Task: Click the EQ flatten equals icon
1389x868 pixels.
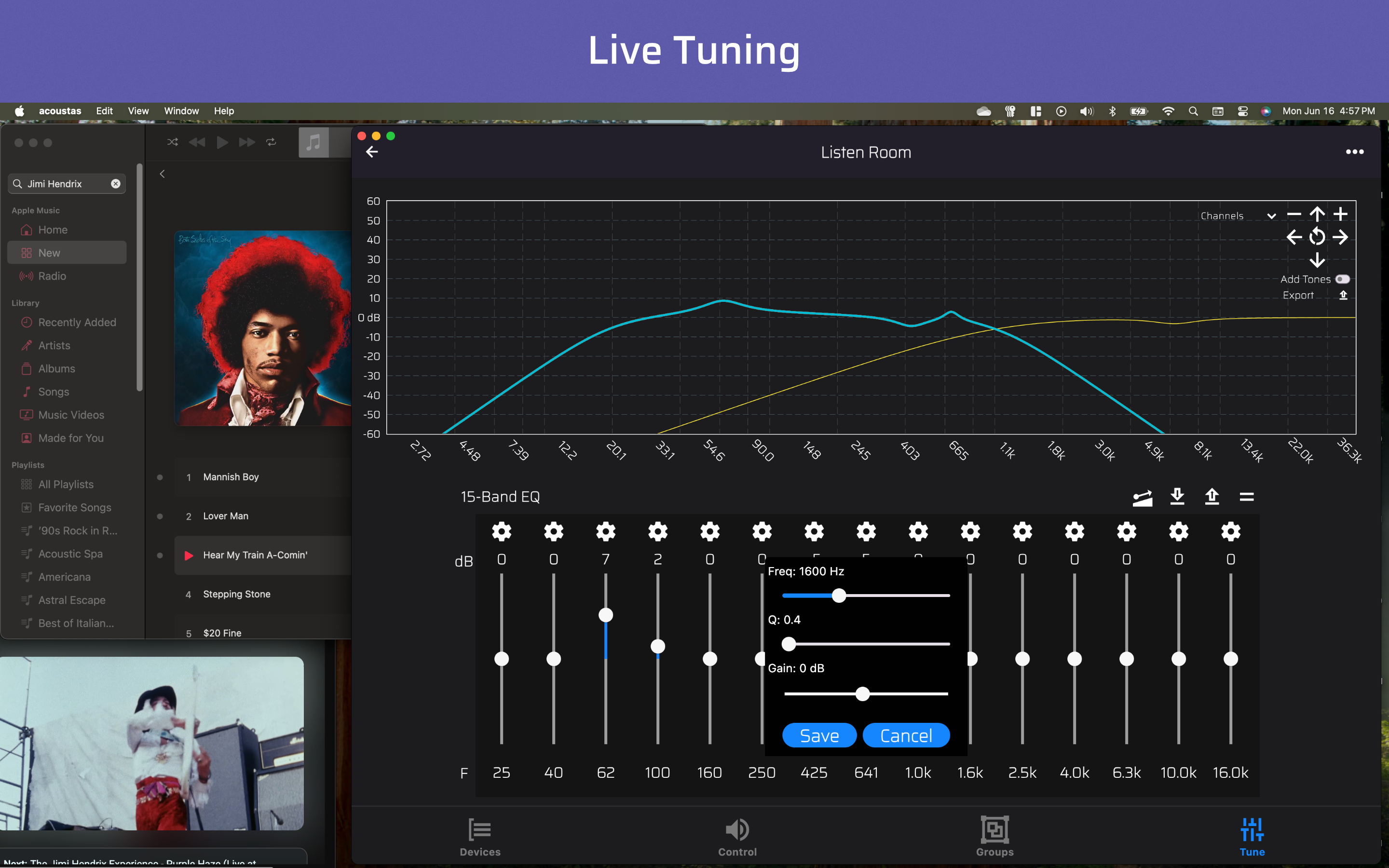Action: (x=1246, y=497)
